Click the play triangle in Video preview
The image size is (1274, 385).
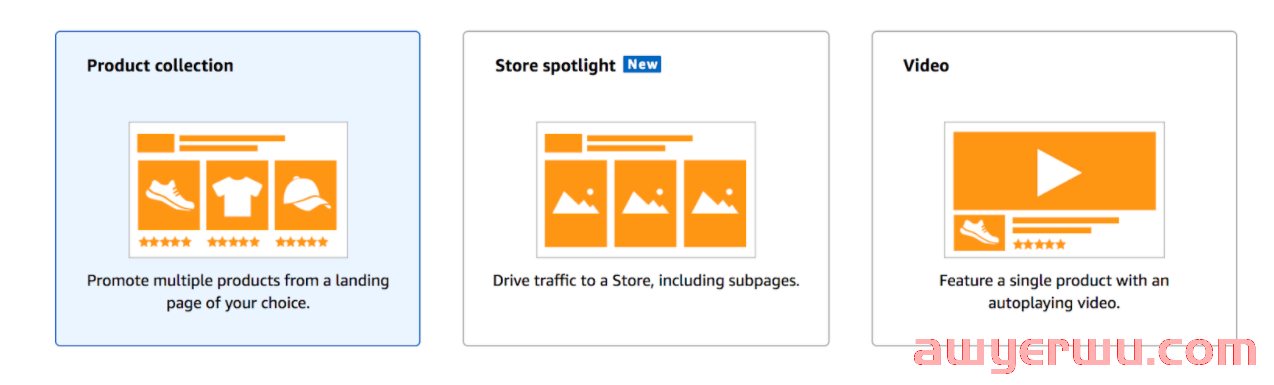1058,172
